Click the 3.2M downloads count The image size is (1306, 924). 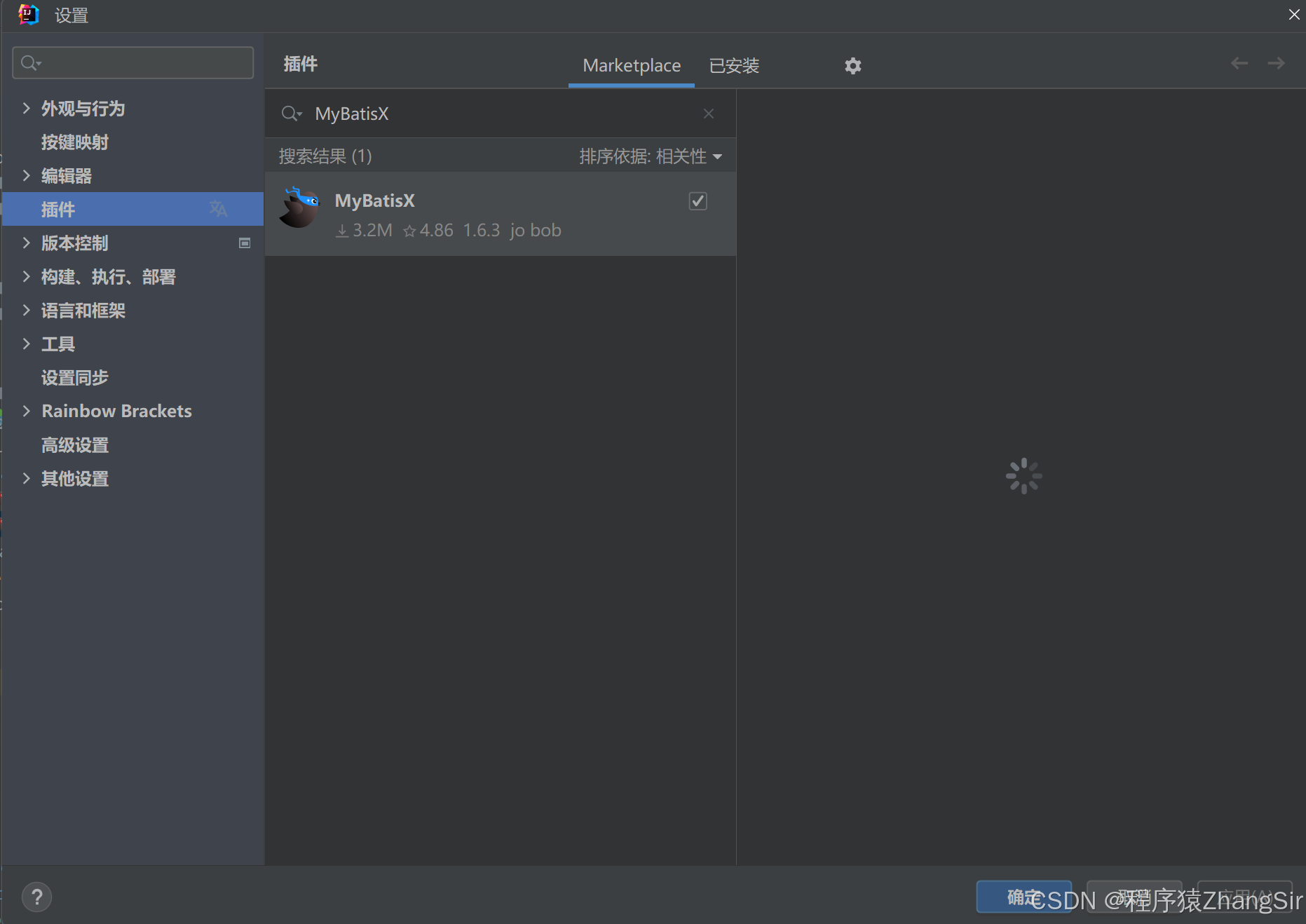click(x=364, y=231)
